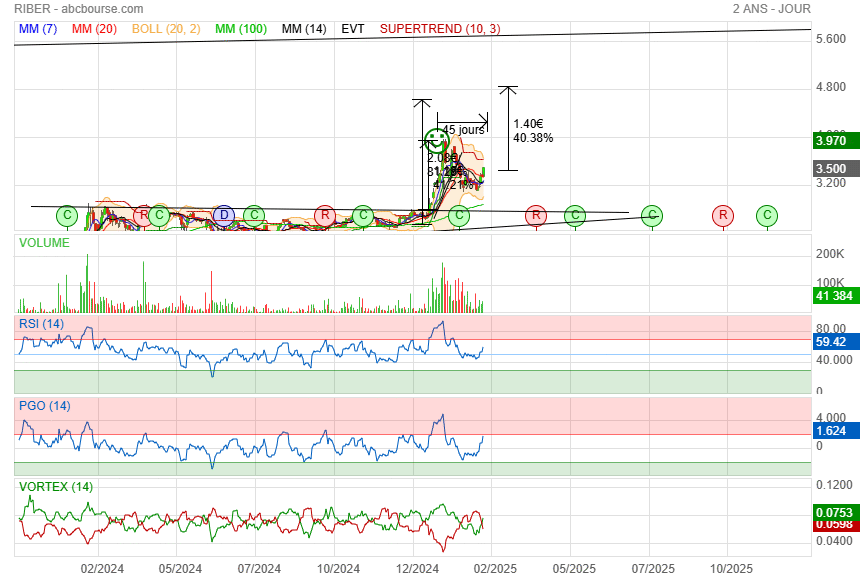Select the R marker between 02/2025 and 05/2025
The image size is (860, 579).
point(536,215)
